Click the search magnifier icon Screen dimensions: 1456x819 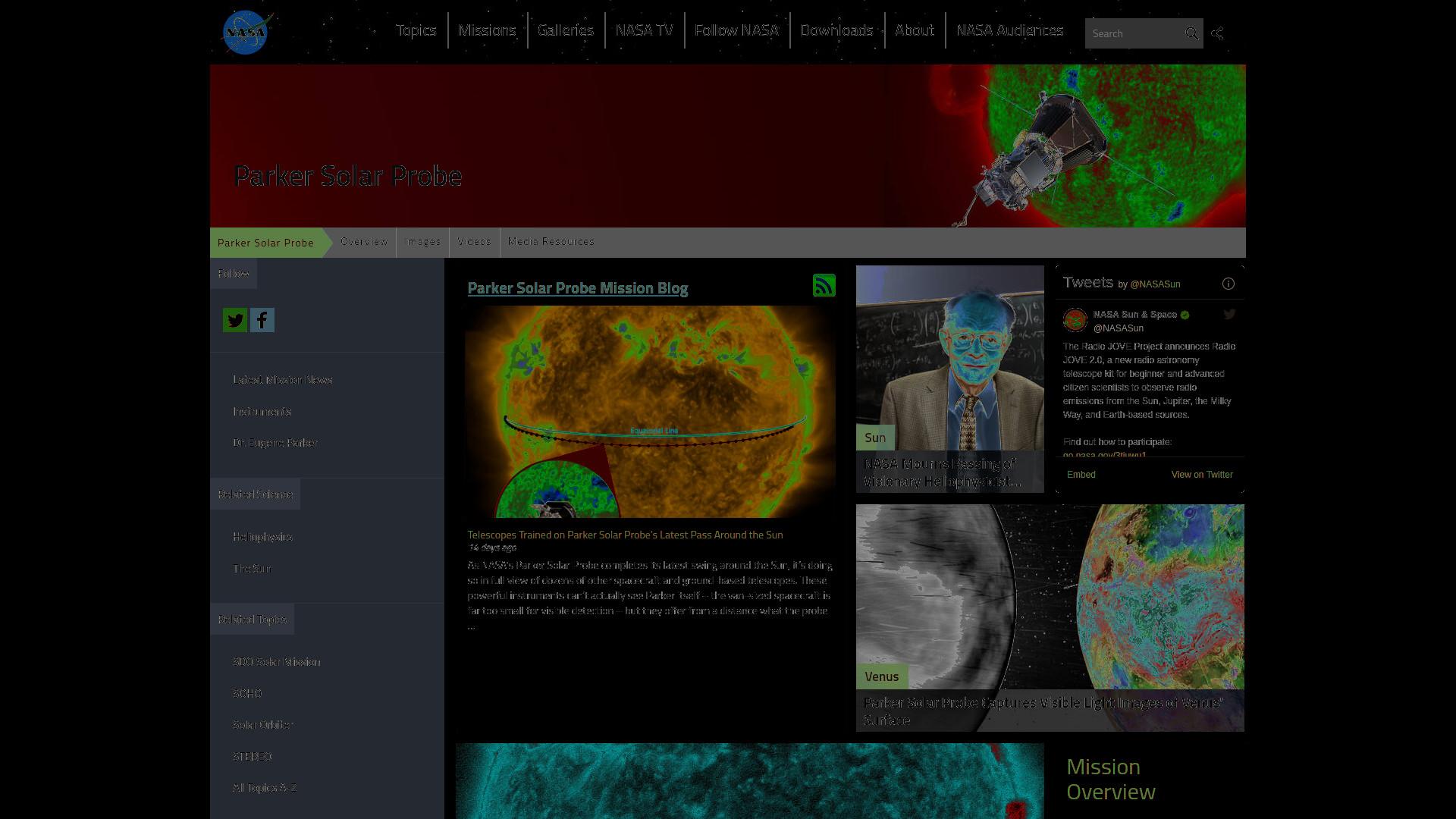pos(1191,33)
